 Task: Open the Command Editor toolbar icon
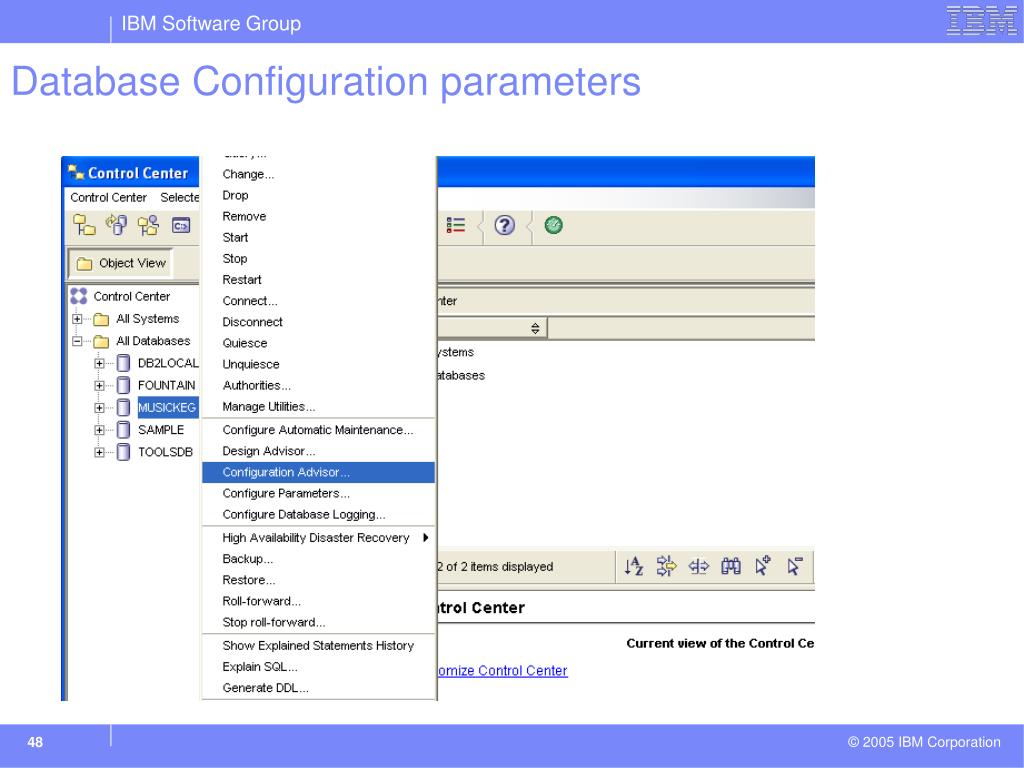(x=181, y=225)
